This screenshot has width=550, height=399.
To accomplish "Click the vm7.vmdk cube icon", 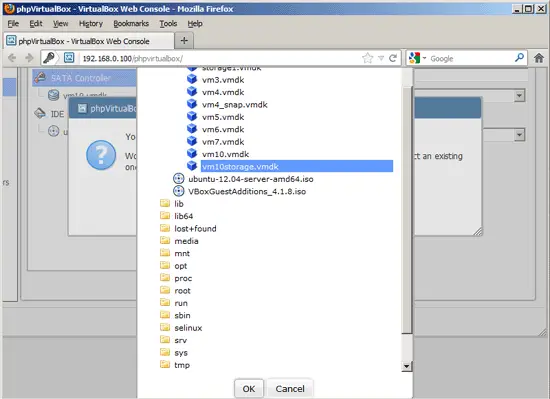I will pyautogui.click(x=192, y=141).
